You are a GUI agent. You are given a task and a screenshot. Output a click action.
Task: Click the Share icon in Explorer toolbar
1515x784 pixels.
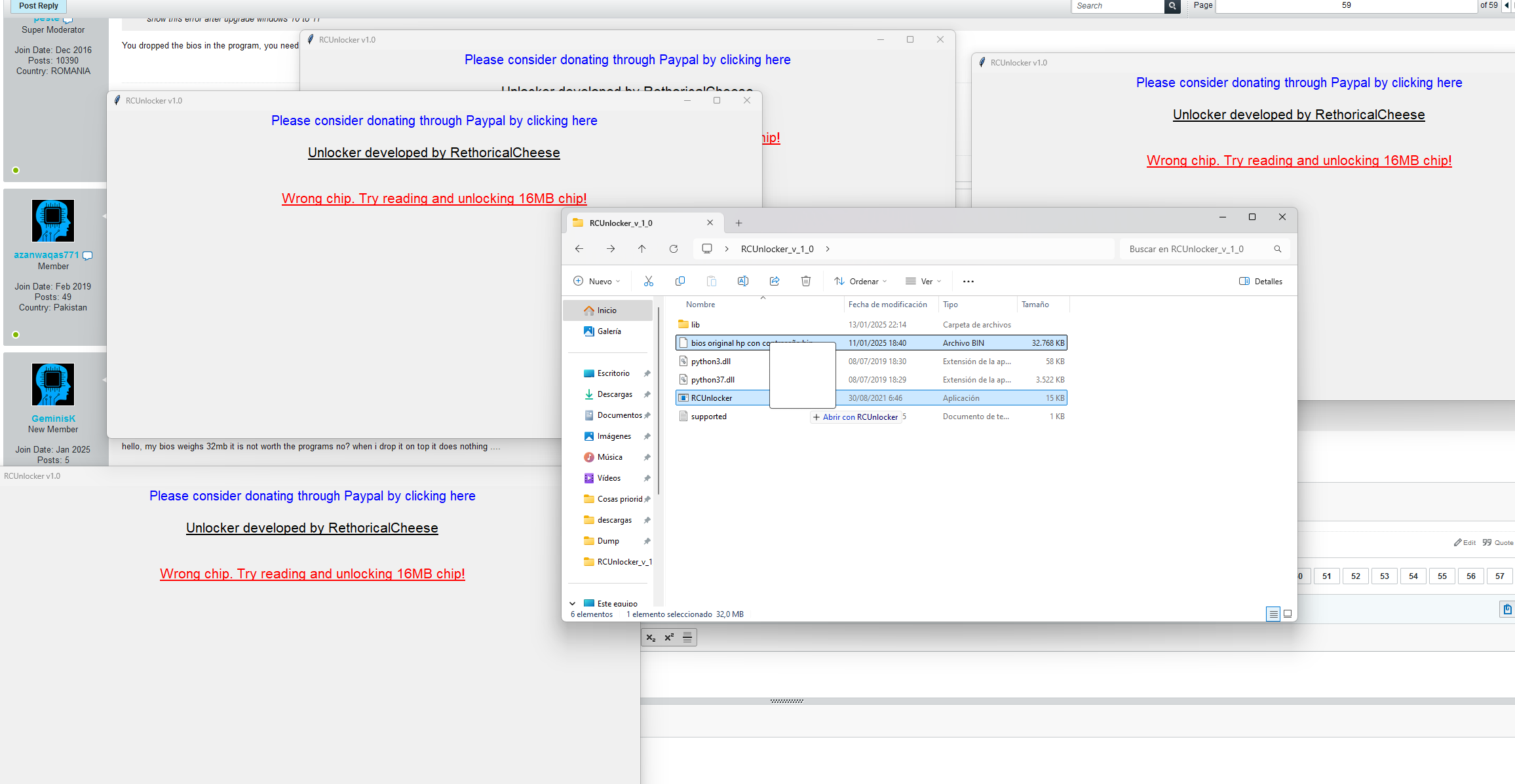774,281
